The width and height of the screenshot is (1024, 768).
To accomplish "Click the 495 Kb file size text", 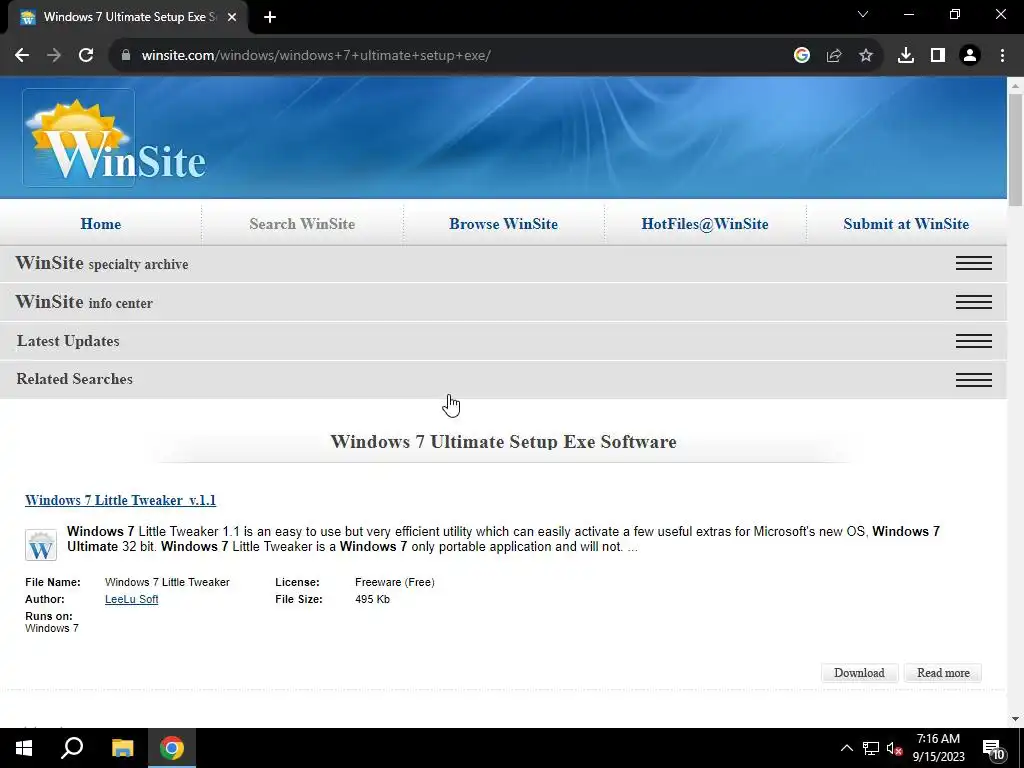I will [x=372, y=599].
